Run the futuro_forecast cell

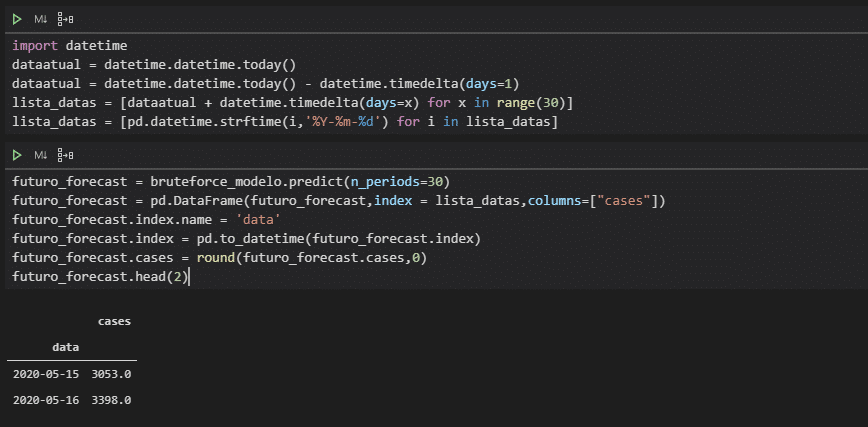click(x=17, y=155)
